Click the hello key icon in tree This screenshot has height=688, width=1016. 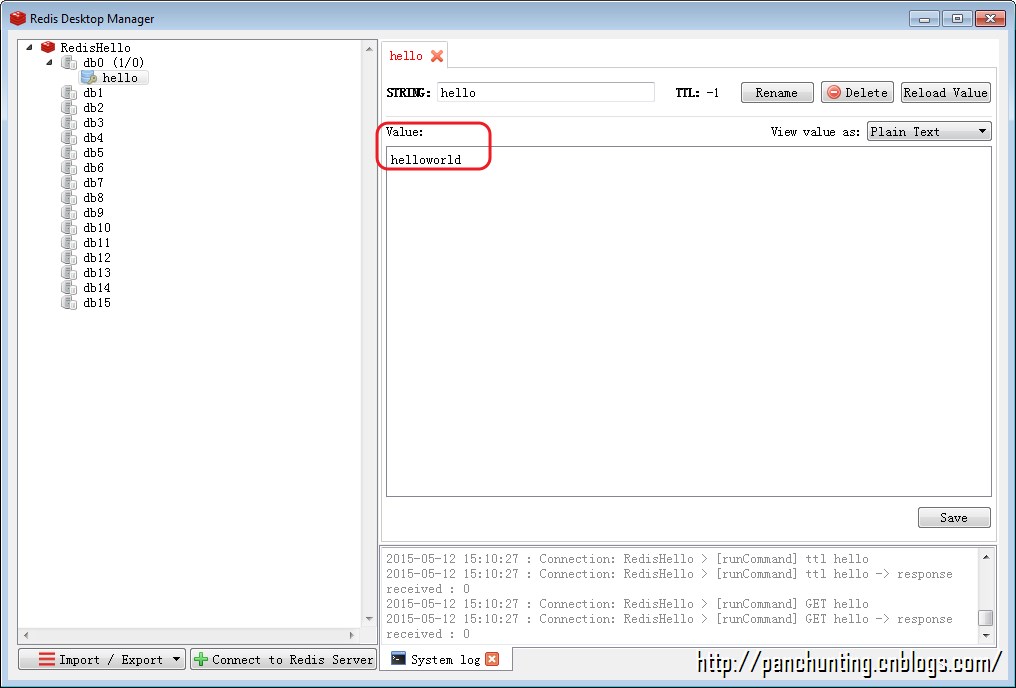[89, 78]
